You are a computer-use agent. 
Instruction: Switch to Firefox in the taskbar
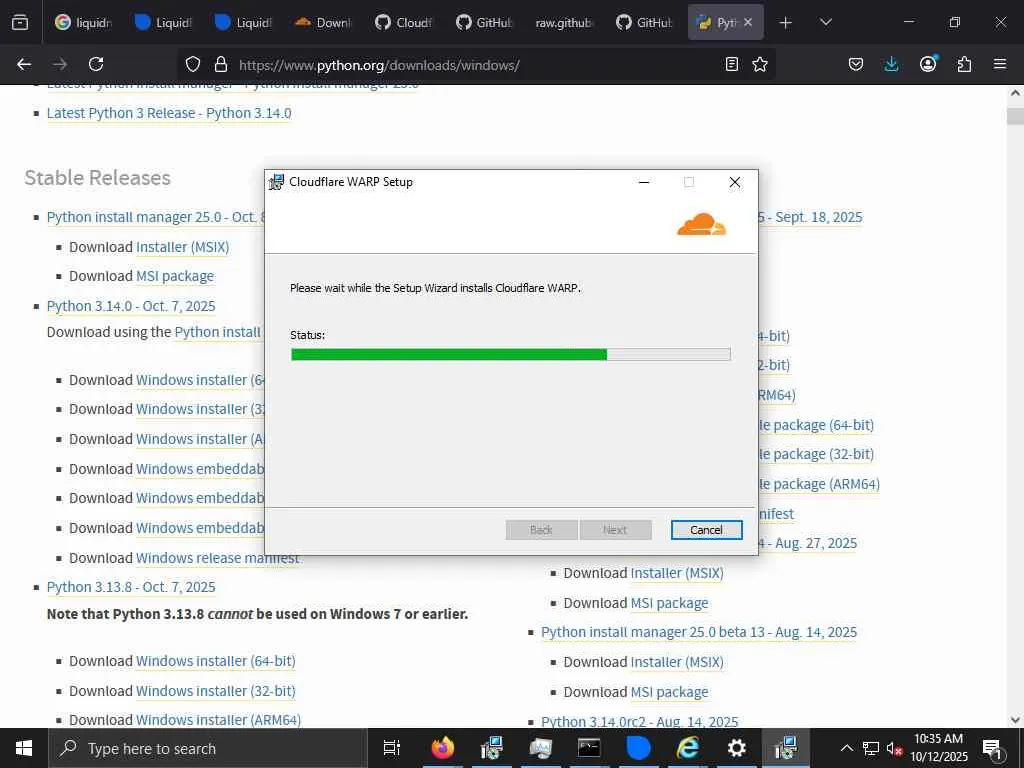coord(443,748)
